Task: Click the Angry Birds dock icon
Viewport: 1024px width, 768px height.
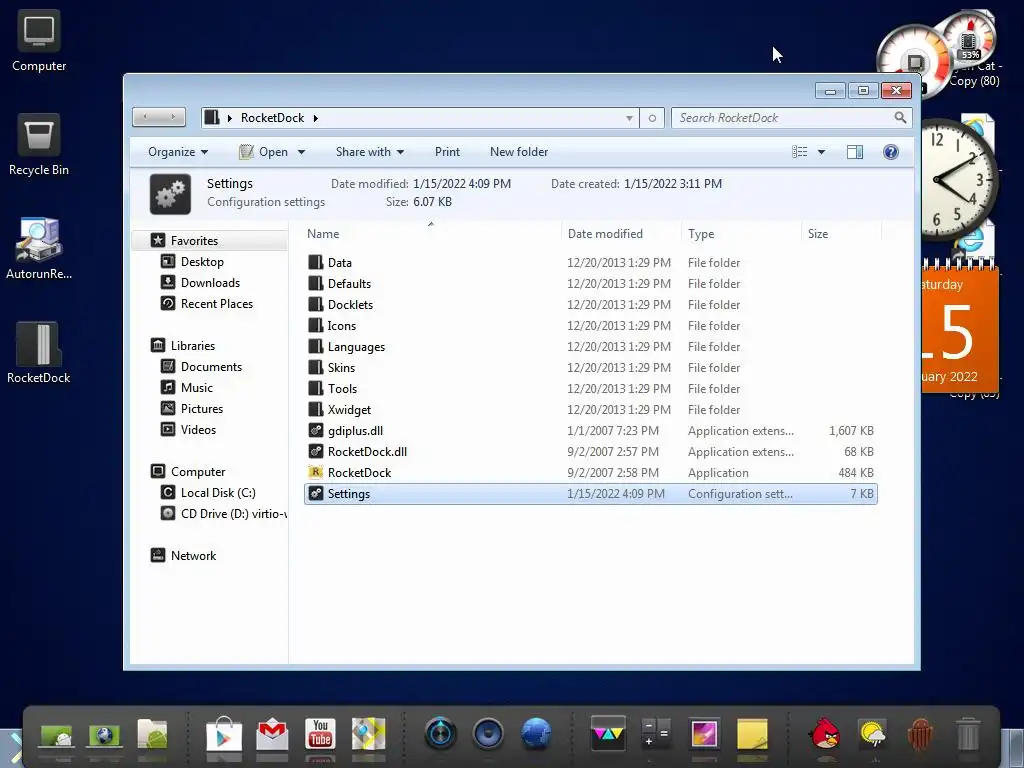Action: pyautogui.click(x=824, y=735)
